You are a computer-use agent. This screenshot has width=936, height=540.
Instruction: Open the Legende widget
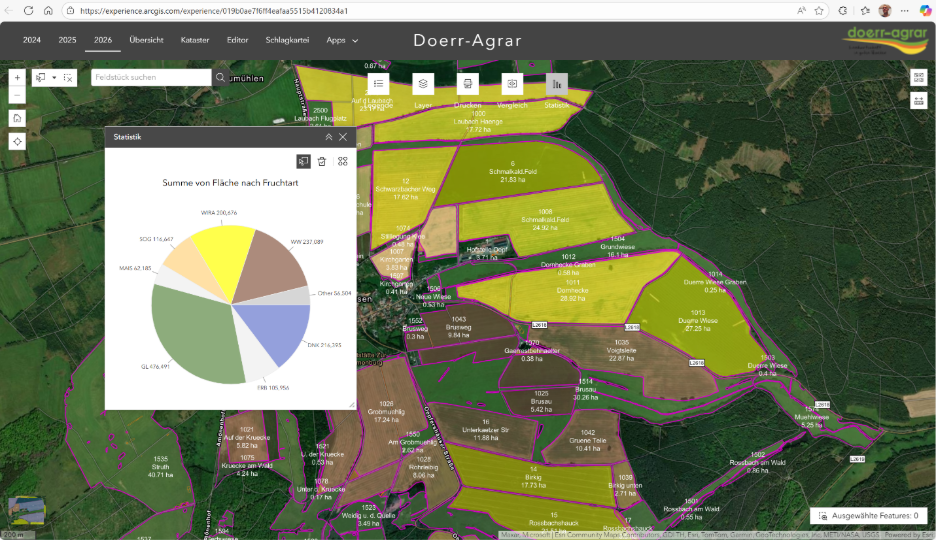pos(378,84)
